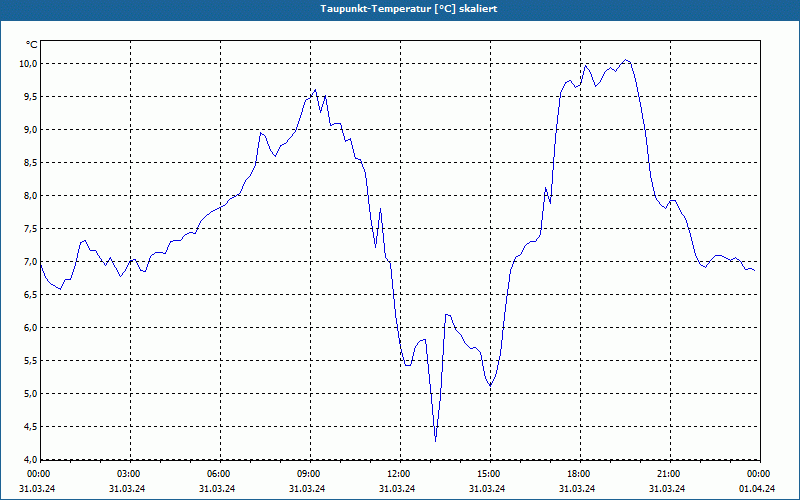Click the 6,5 y-axis value
The height and width of the screenshot is (500, 800).
click(x=30, y=295)
